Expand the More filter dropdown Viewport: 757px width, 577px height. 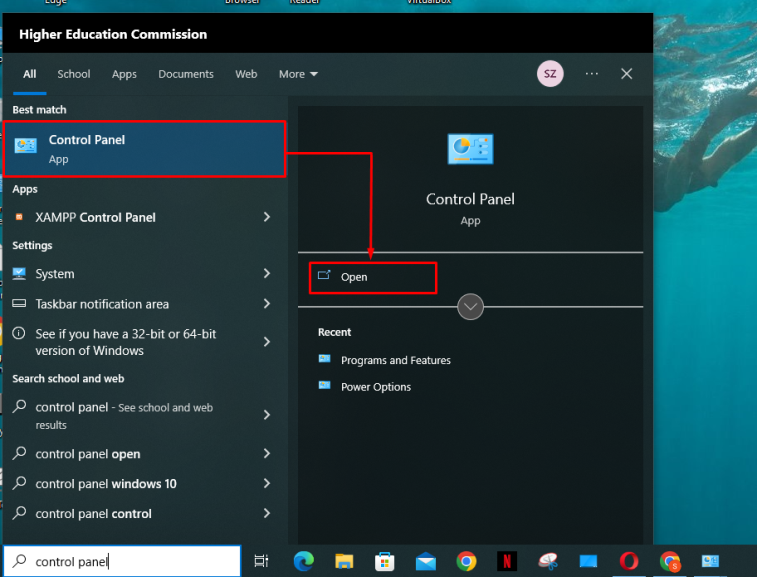pyautogui.click(x=298, y=74)
